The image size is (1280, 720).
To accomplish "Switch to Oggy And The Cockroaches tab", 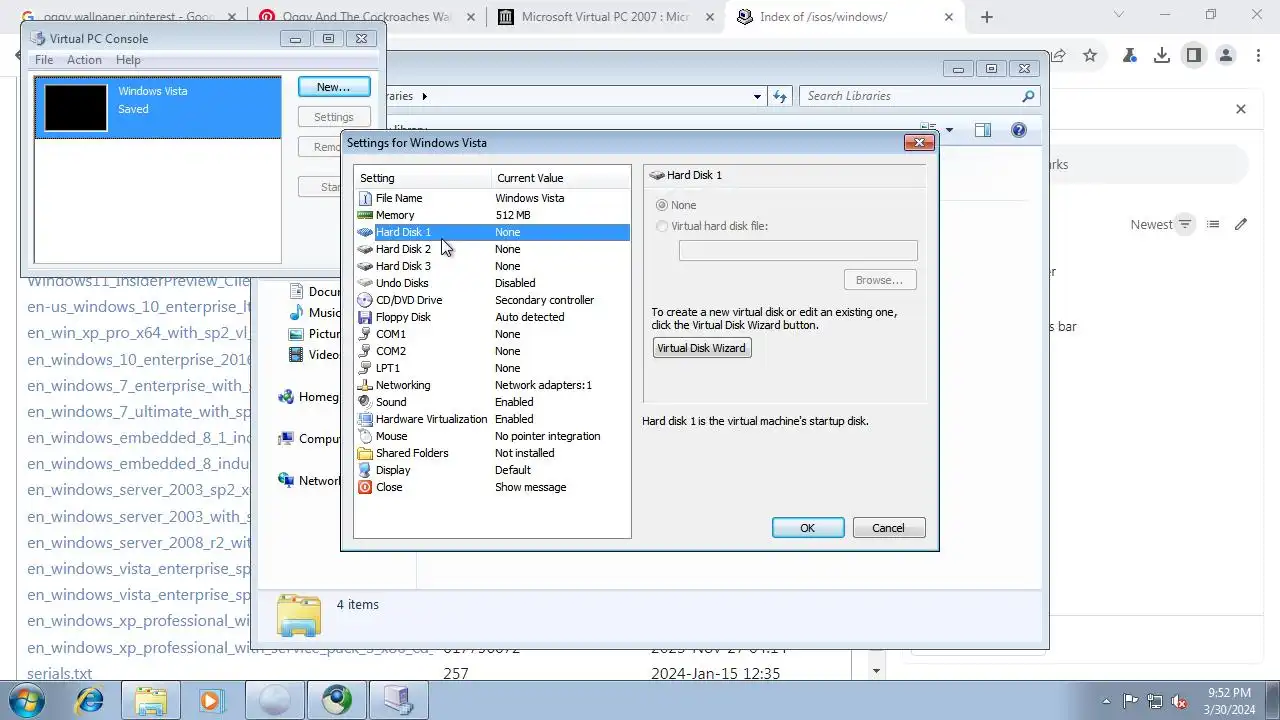I will (x=365, y=17).
